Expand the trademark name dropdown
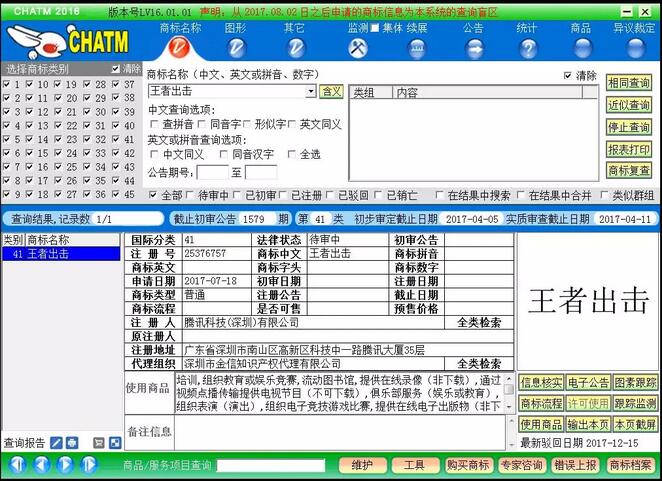Image resolution: width=662 pixels, height=481 pixels. (x=311, y=91)
